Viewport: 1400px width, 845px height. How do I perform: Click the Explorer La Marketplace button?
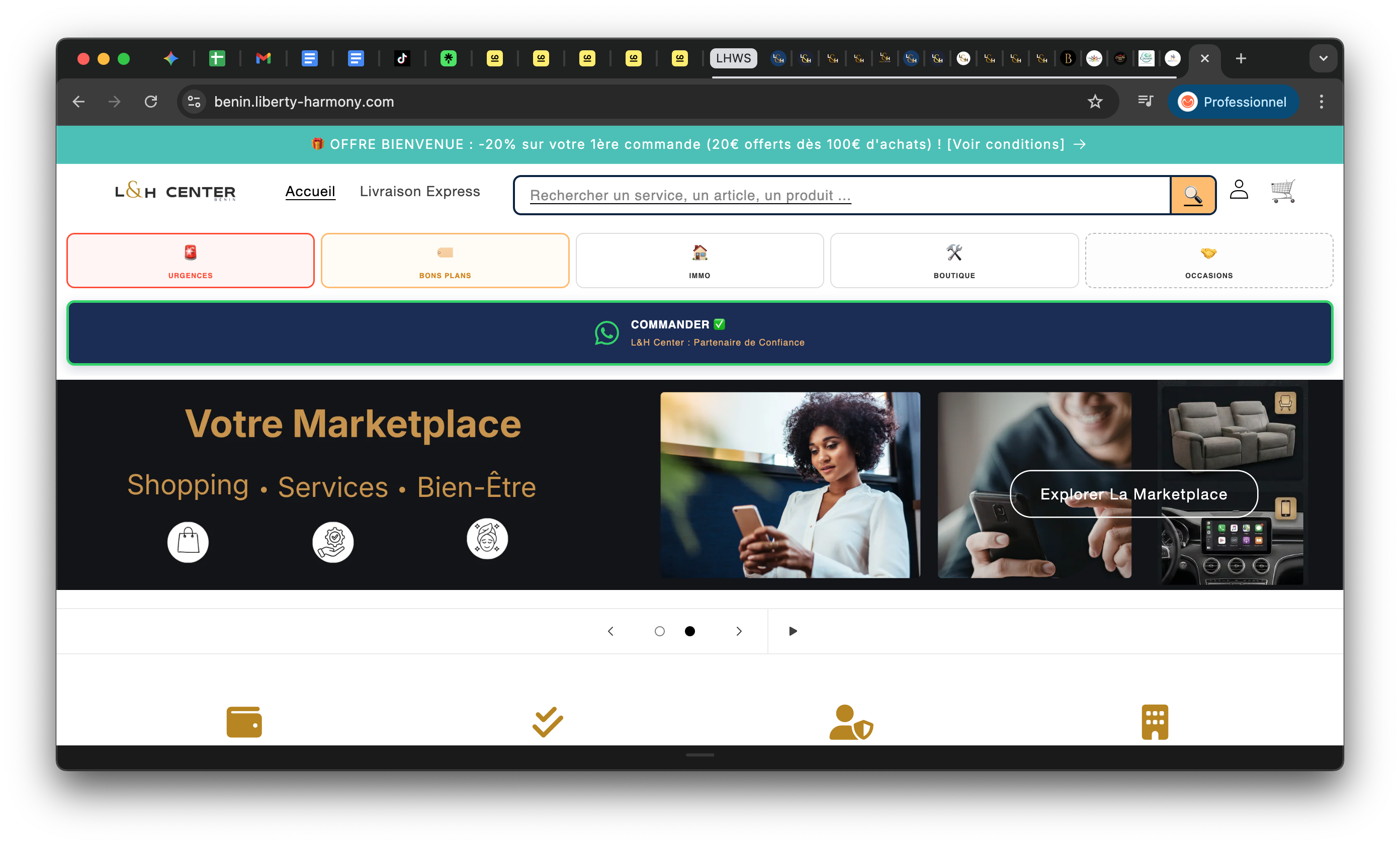[x=1133, y=494]
